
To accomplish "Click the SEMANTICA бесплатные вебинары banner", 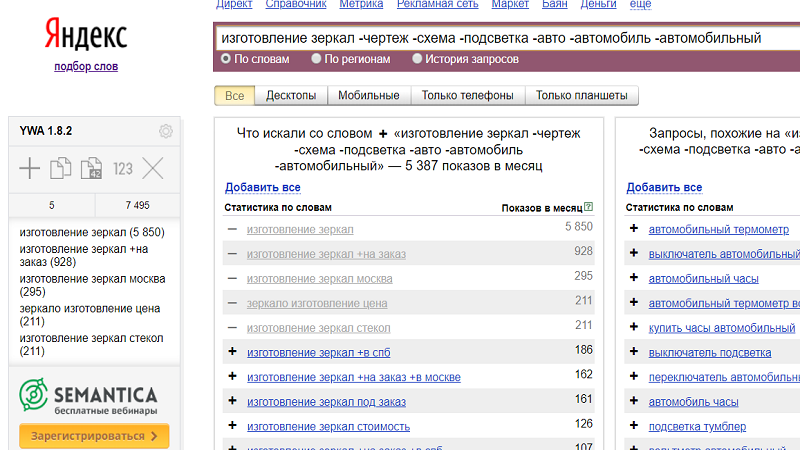I will pos(88,396).
